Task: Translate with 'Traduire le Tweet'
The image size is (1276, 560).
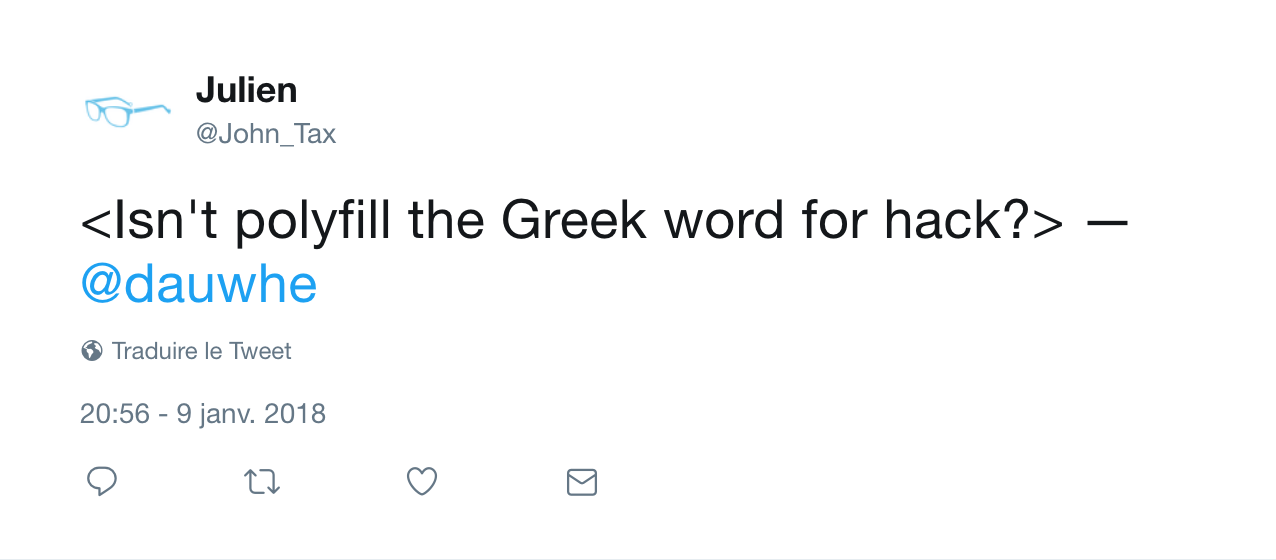Action: tap(202, 351)
